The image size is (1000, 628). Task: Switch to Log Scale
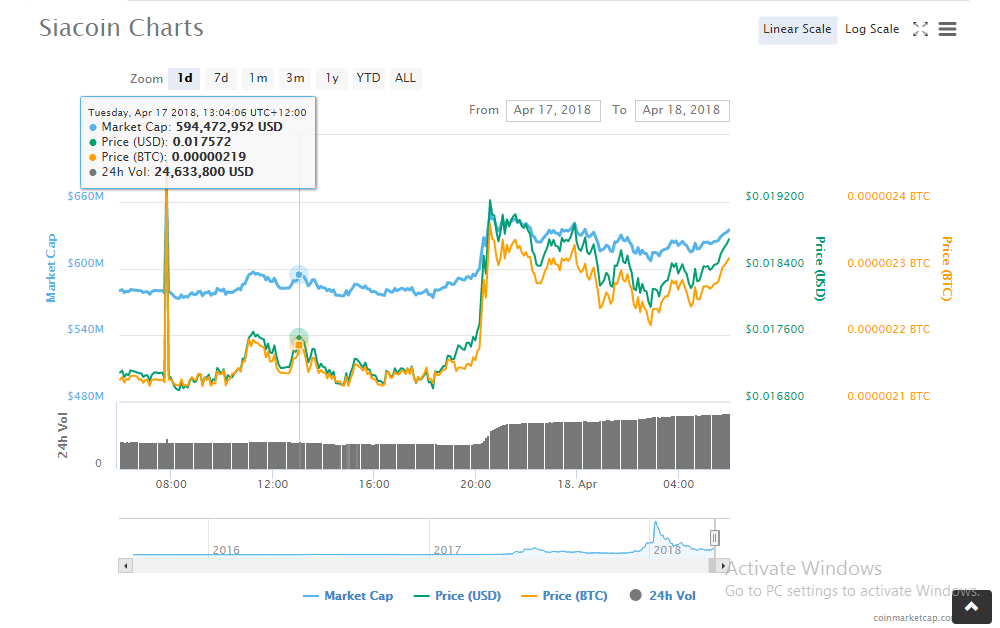coord(872,29)
